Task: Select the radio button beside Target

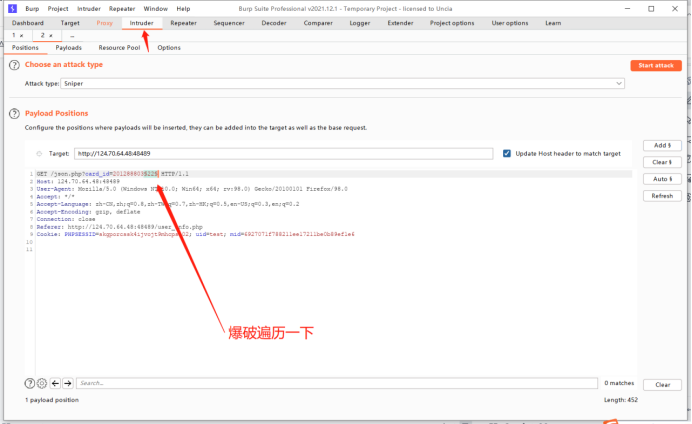Action: pos(39,154)
